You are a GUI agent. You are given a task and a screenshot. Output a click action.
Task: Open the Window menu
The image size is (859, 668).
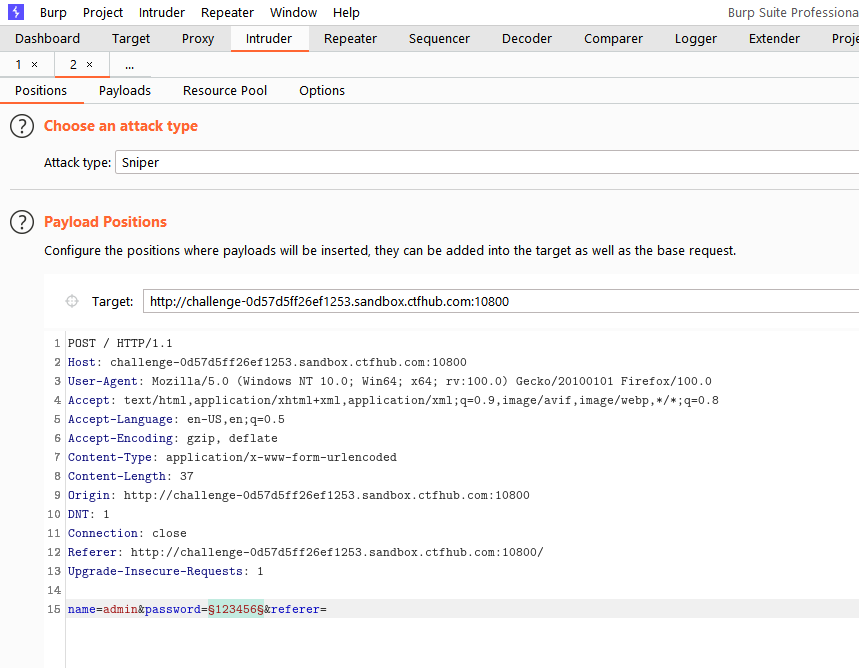(293, 12)
